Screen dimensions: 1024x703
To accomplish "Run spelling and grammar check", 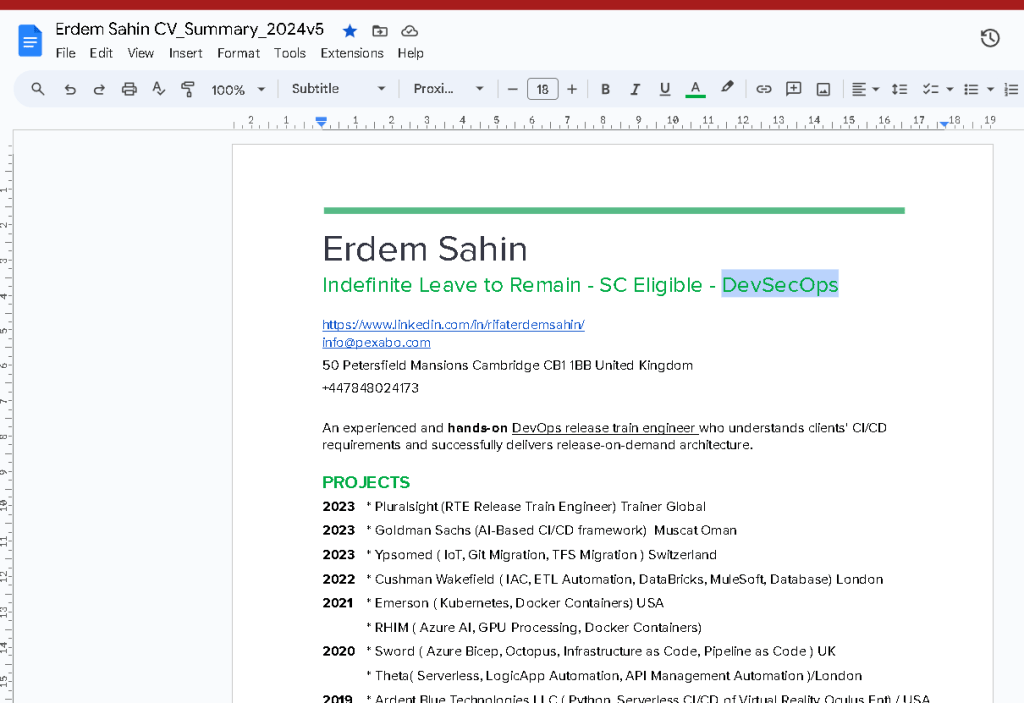I will click(x=159, y=89).
